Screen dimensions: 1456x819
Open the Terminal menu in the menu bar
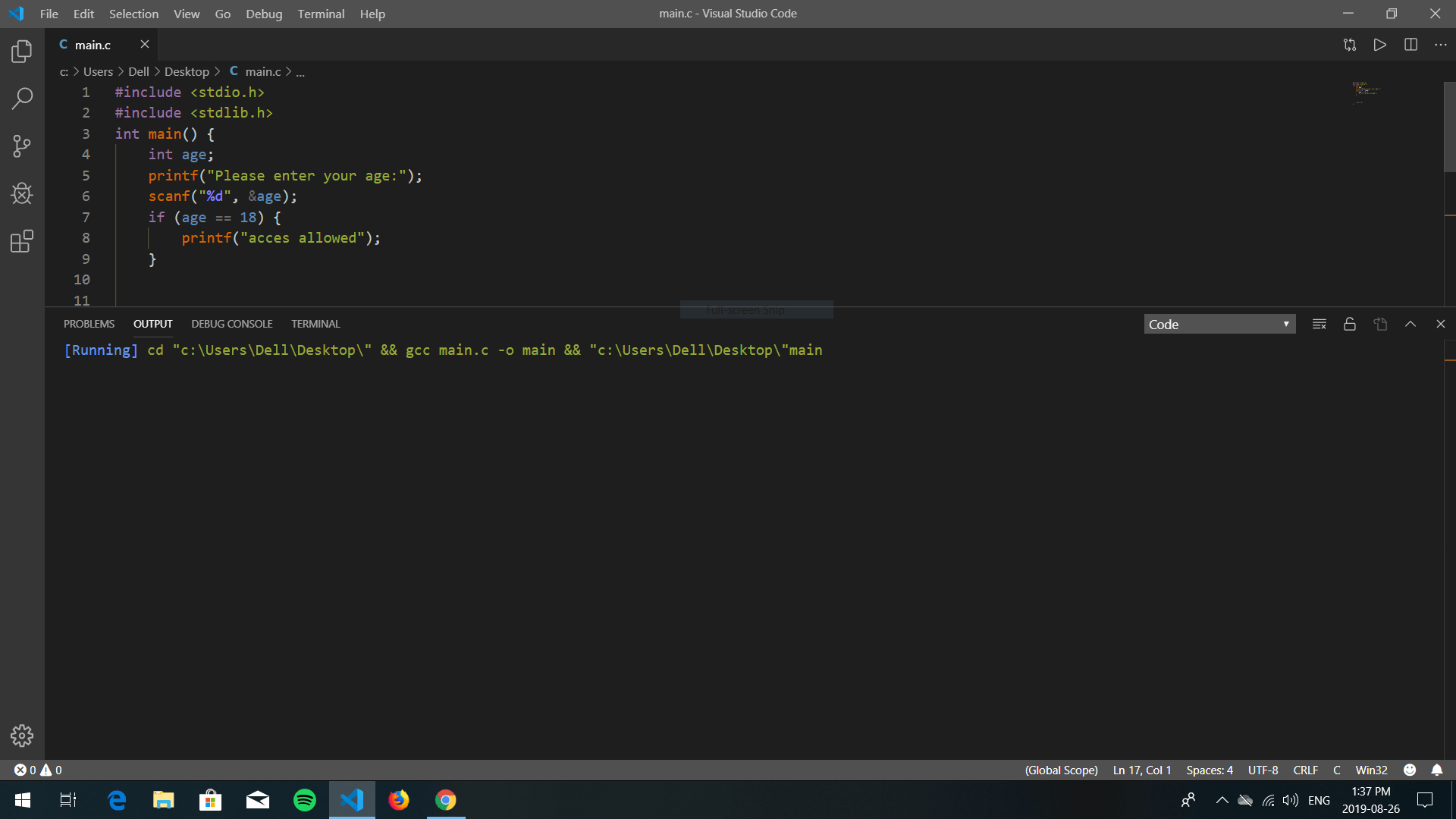coord(321,14)
